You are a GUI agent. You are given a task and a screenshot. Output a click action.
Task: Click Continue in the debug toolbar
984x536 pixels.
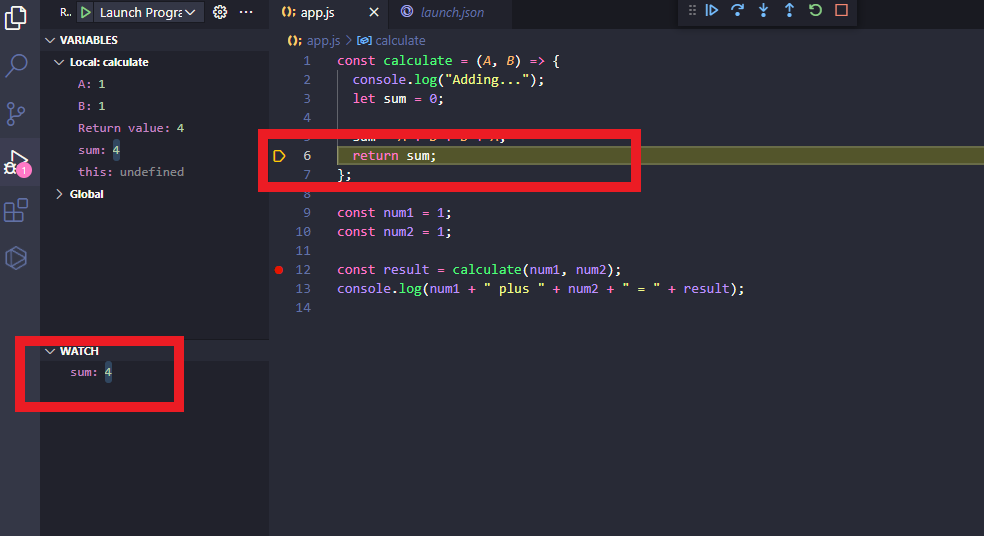[x=712, y=11]
